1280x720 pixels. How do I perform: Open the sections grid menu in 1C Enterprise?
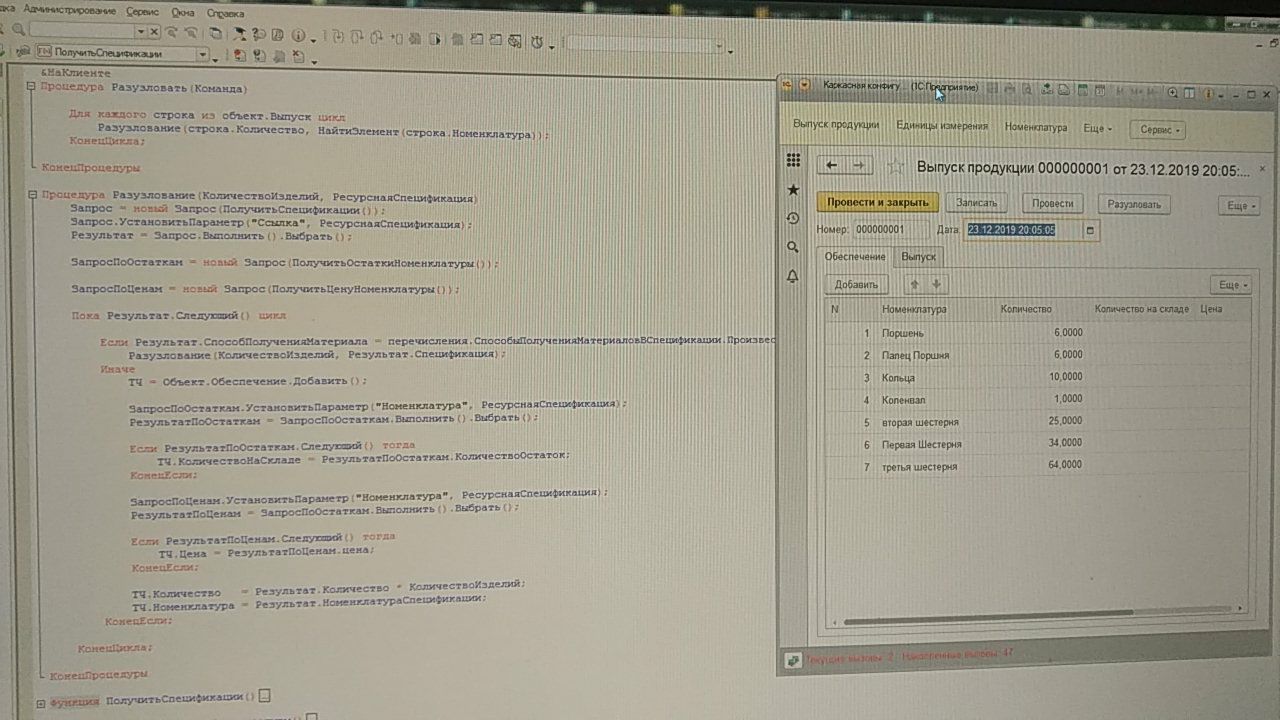pyautogui.click(x=793, y=160)
